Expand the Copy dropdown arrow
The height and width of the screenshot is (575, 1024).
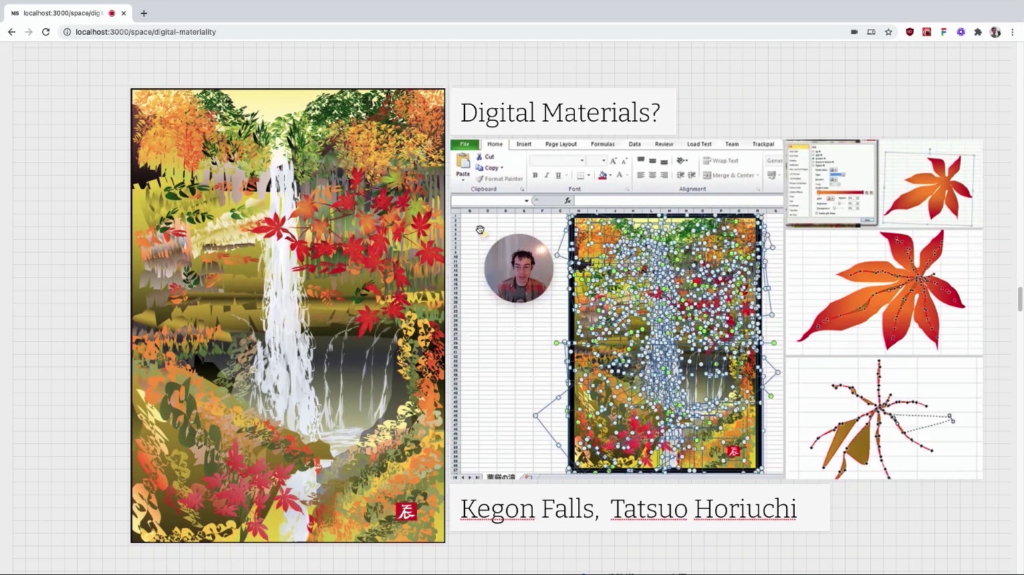[502, 168]
